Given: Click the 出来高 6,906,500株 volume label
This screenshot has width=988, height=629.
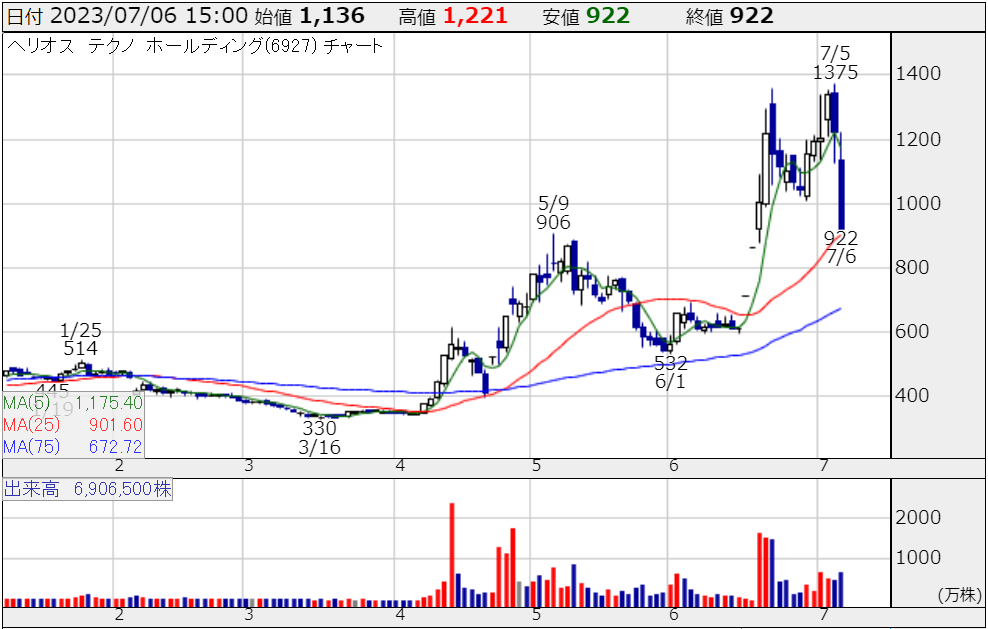Looking at the screenshot, I should click(x=88, y=490).
